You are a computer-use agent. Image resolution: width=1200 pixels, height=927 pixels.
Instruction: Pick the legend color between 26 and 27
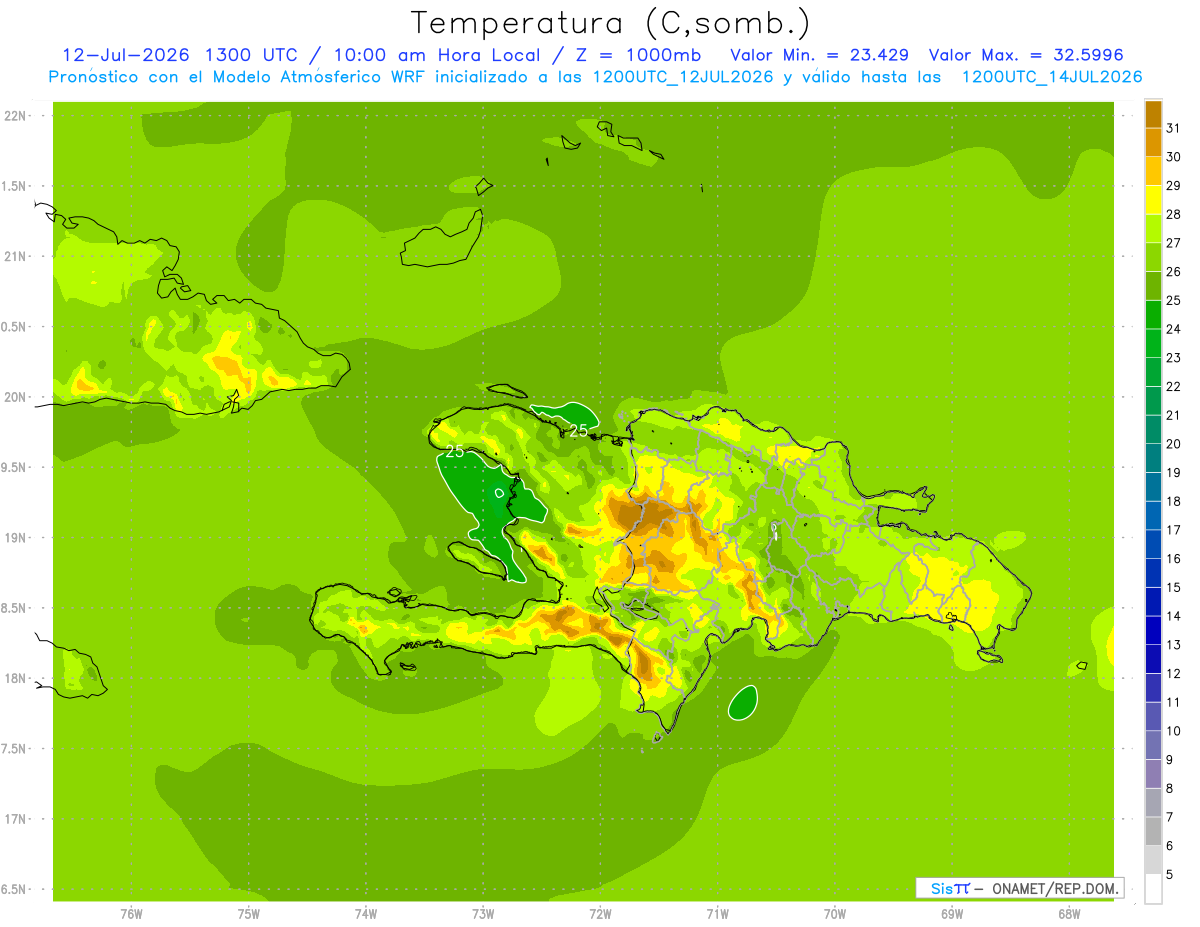[x=1153, y=257]
